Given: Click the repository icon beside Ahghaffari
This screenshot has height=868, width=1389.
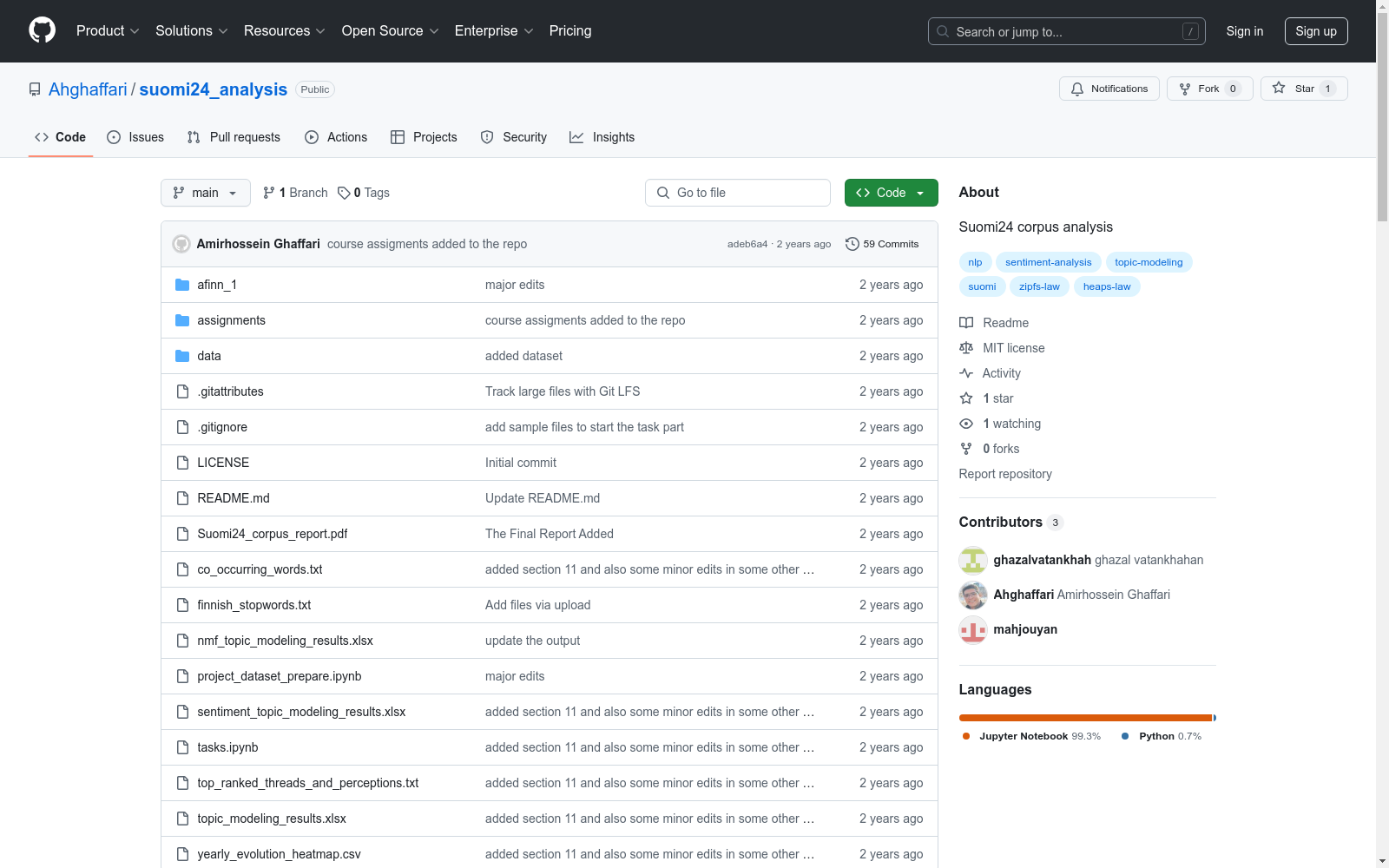Looking at the screenshot, I should 35,89.
